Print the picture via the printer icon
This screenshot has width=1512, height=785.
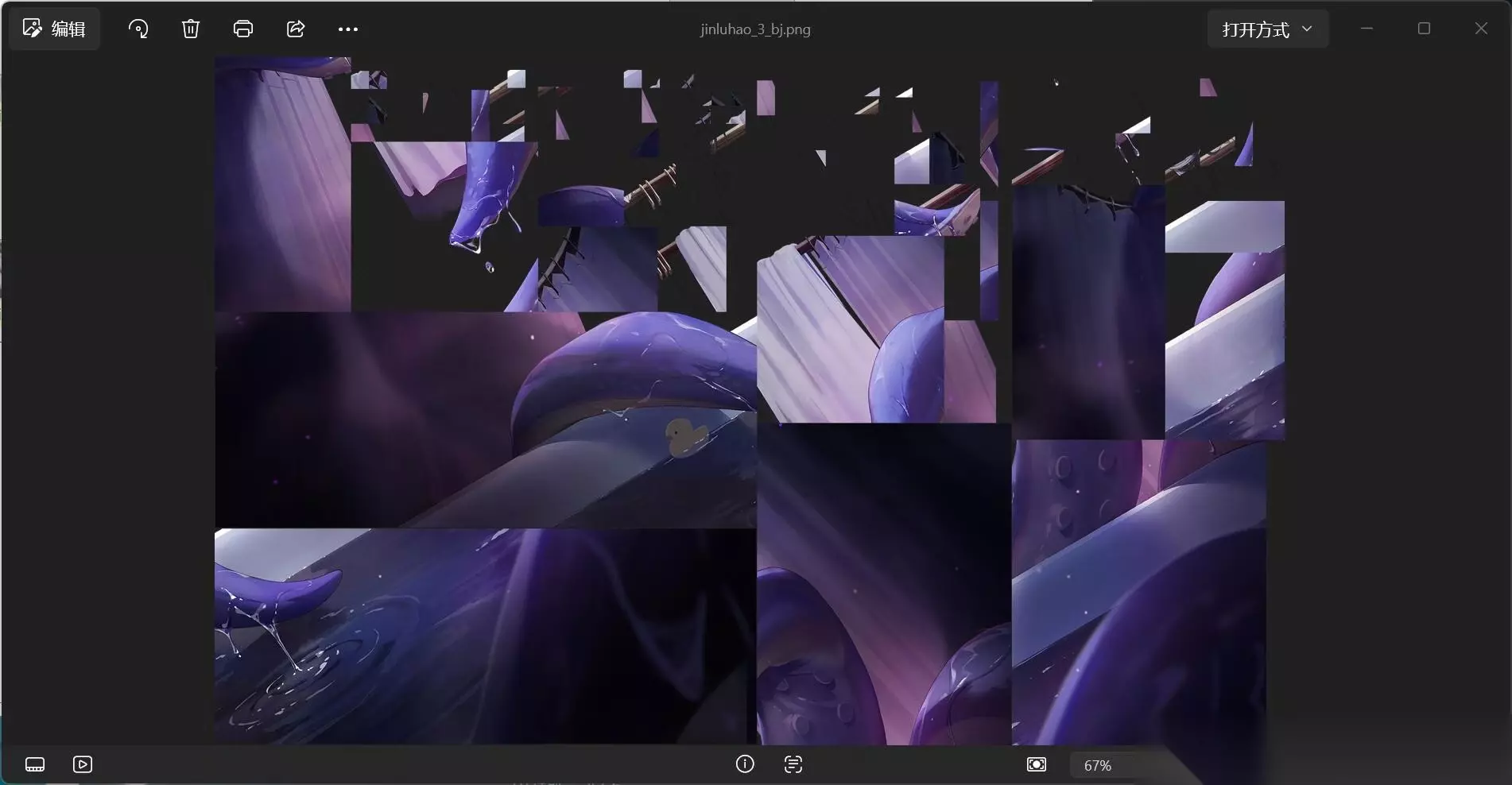click(x=243, y=29)
